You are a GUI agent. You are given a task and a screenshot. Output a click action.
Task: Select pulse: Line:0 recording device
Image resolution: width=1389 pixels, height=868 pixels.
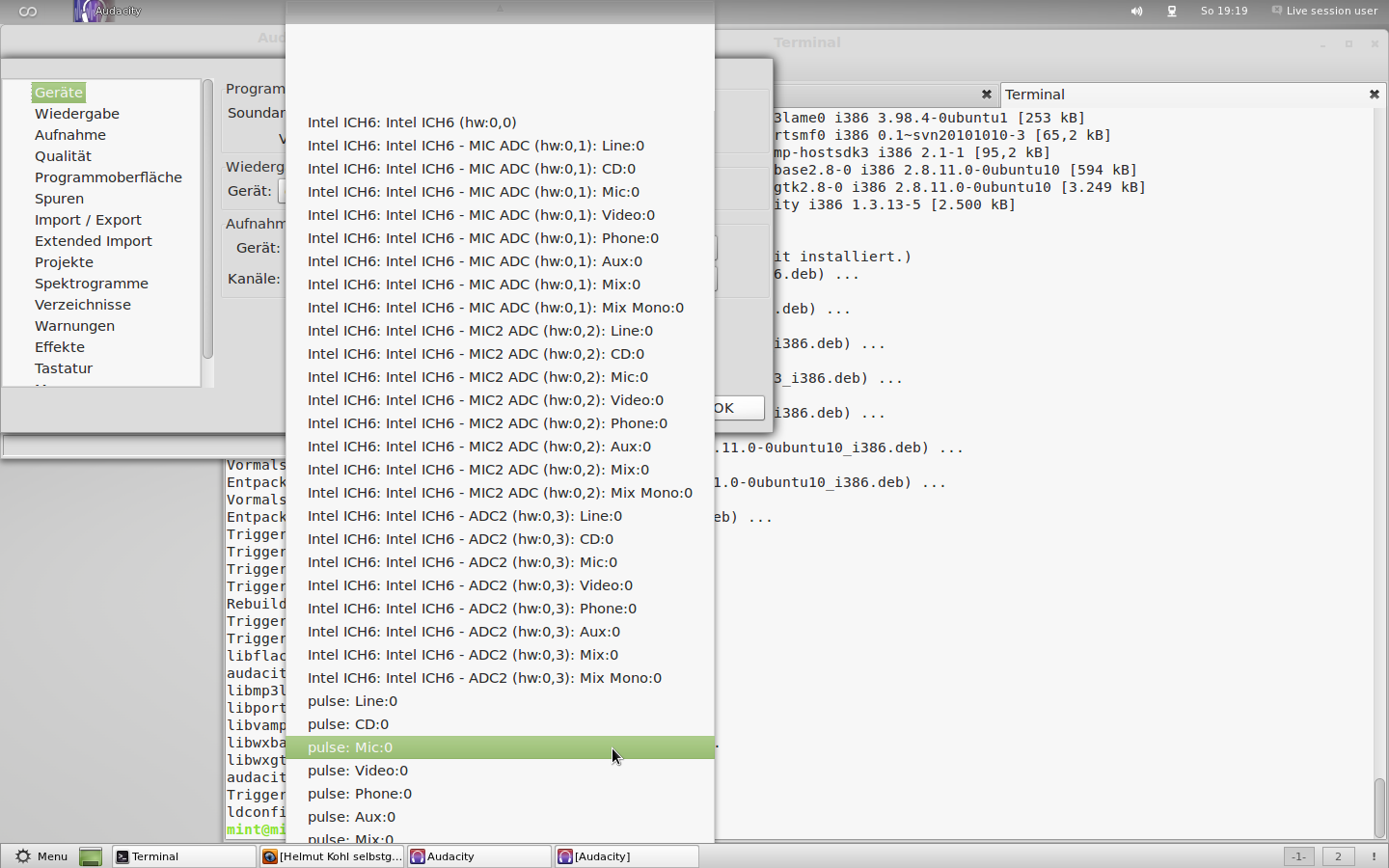[x=500, y=701]
